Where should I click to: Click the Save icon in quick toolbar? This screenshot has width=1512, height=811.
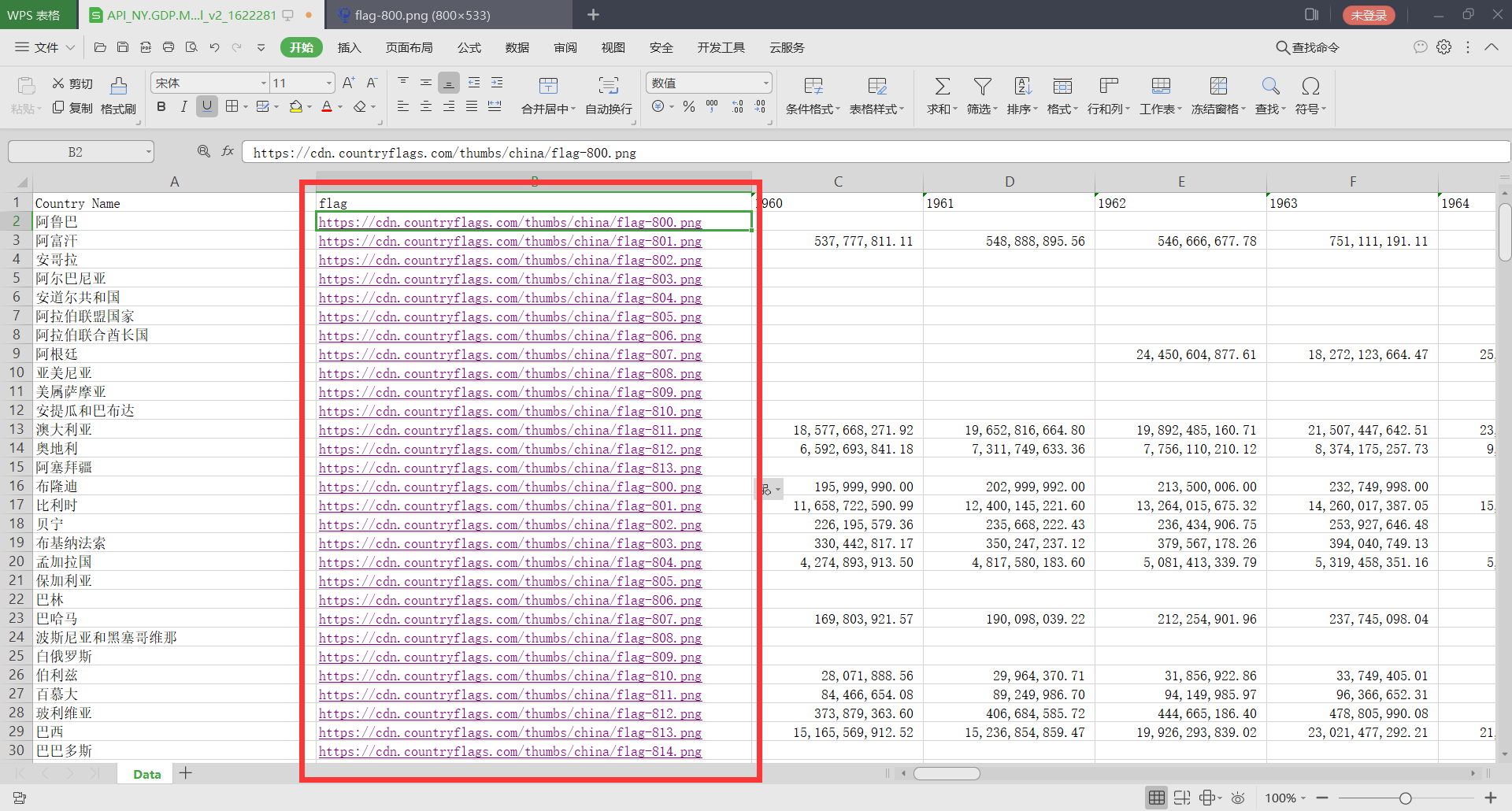pos(123,47)
